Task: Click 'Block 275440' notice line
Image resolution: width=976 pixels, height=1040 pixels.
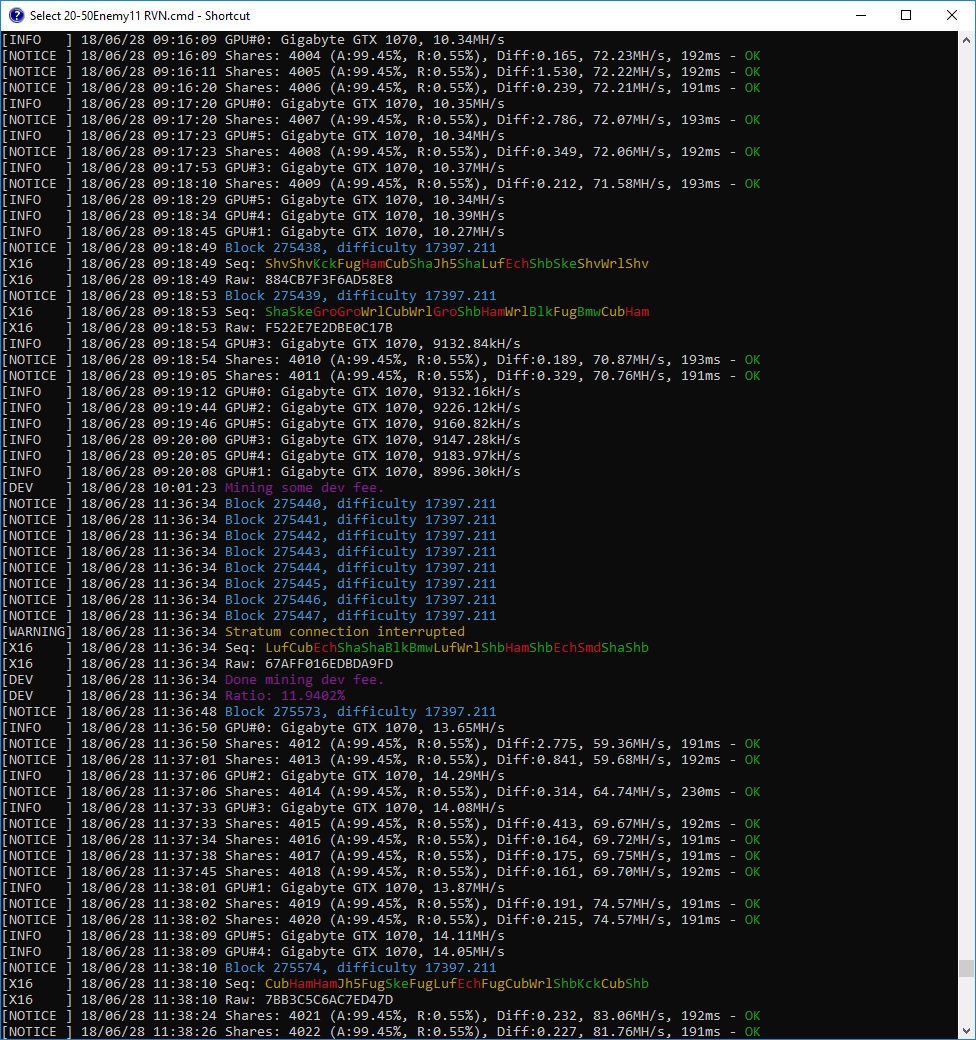Action: 361,503
